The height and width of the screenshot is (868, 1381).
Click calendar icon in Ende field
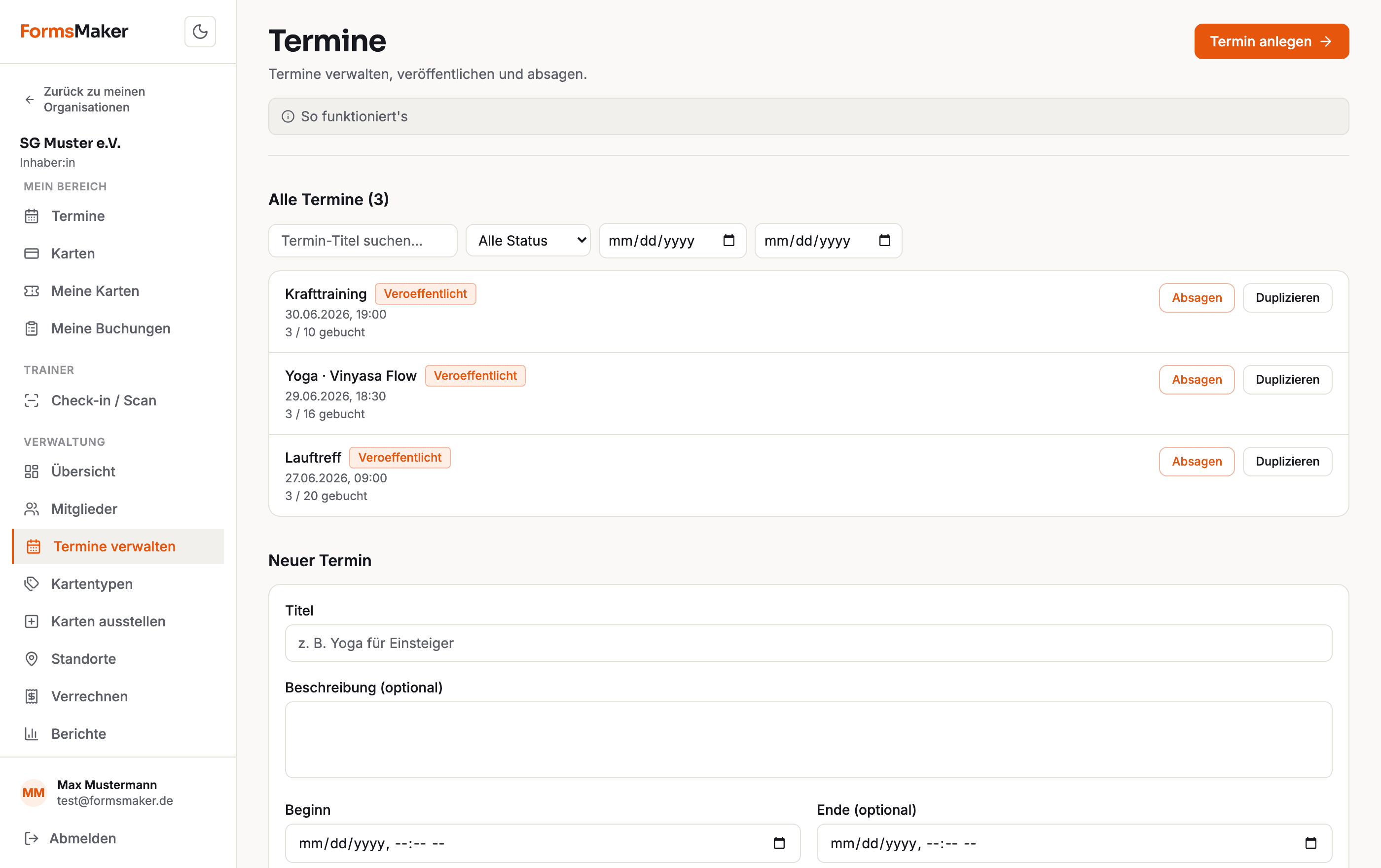coord(1310,843)
